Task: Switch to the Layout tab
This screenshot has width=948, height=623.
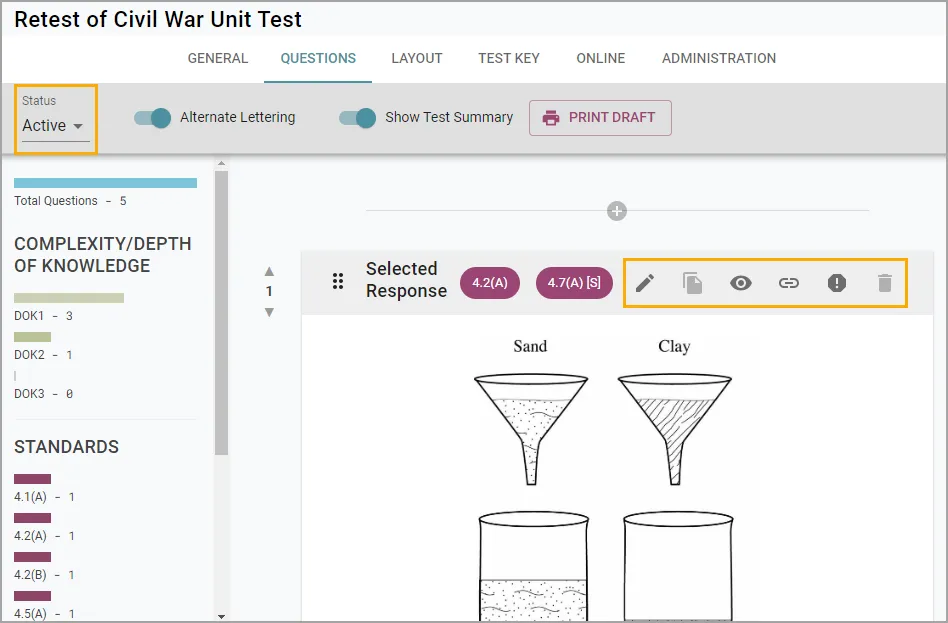Action: pos(417,58)
